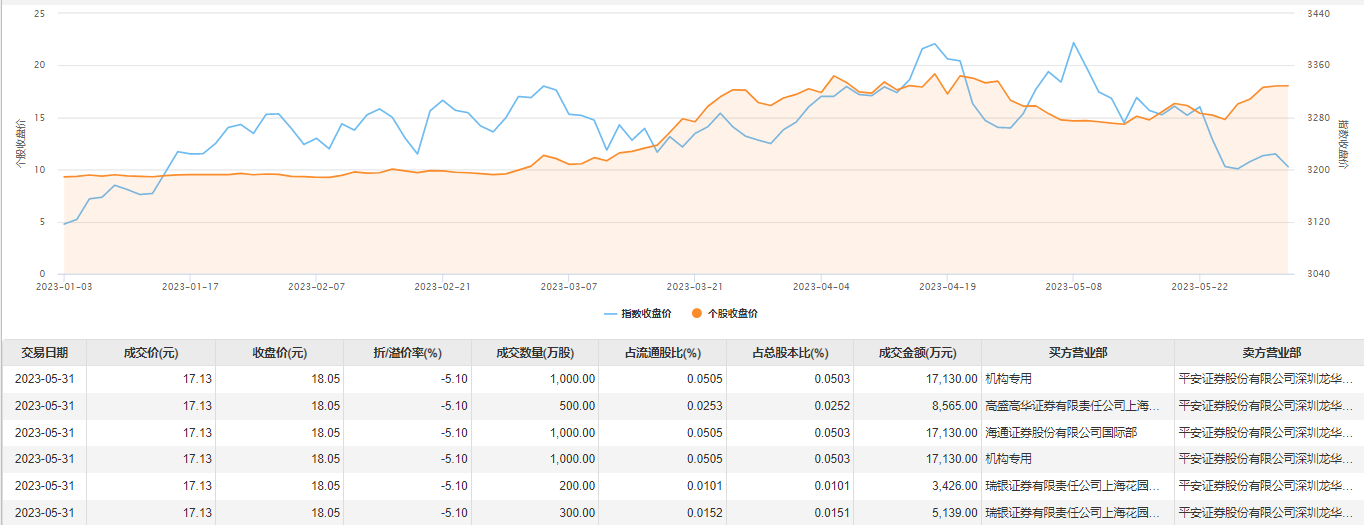Image resolution: width=1364 pixels, height=525 pixels.
Task: Click the 2023-04-04 x-axis date label
Action: tap(821, 286)
